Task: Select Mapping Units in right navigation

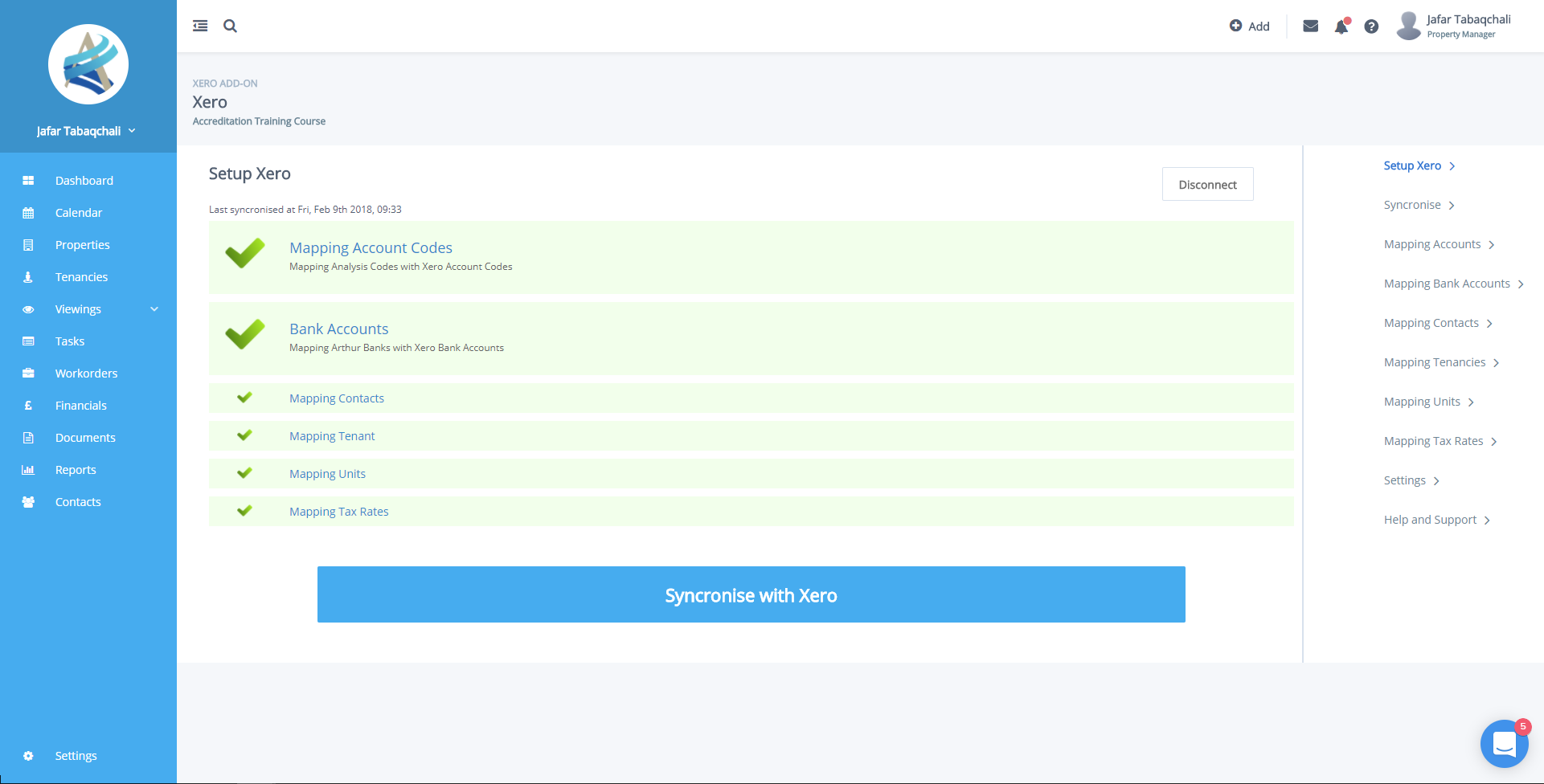Action: (1422, 402)
